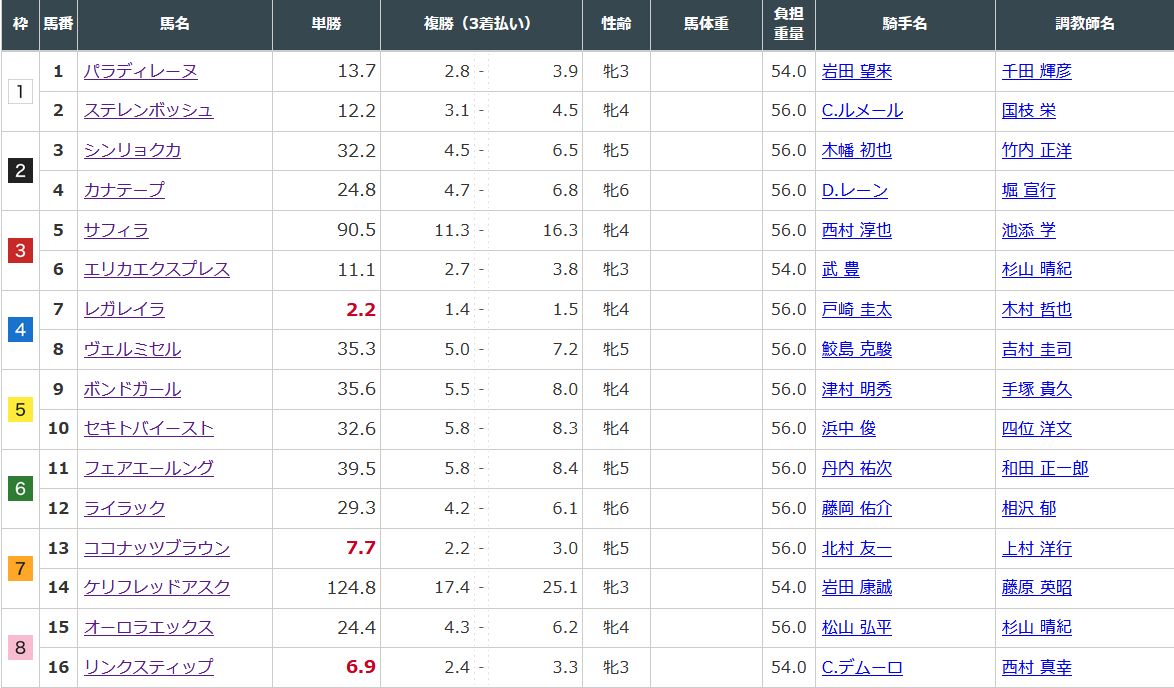Screen dimensions: 1174x688
Task: Click the yellow frame 5 badge
Action: pos(20,409)
